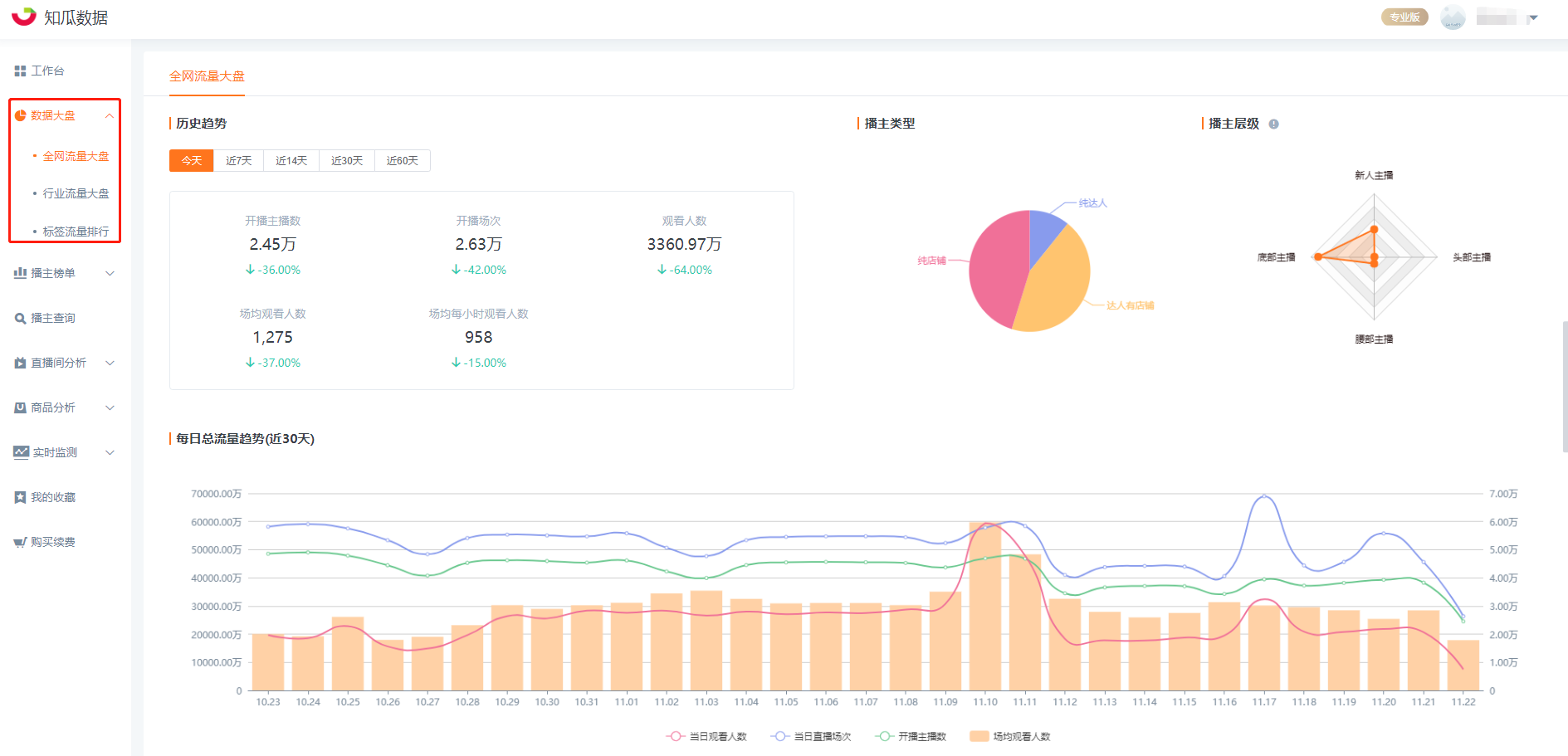Image resolution: width=1568 pixels, height=756 pixels.
Task: Select the 近7天 time range tab
Action: pos(238,161)
